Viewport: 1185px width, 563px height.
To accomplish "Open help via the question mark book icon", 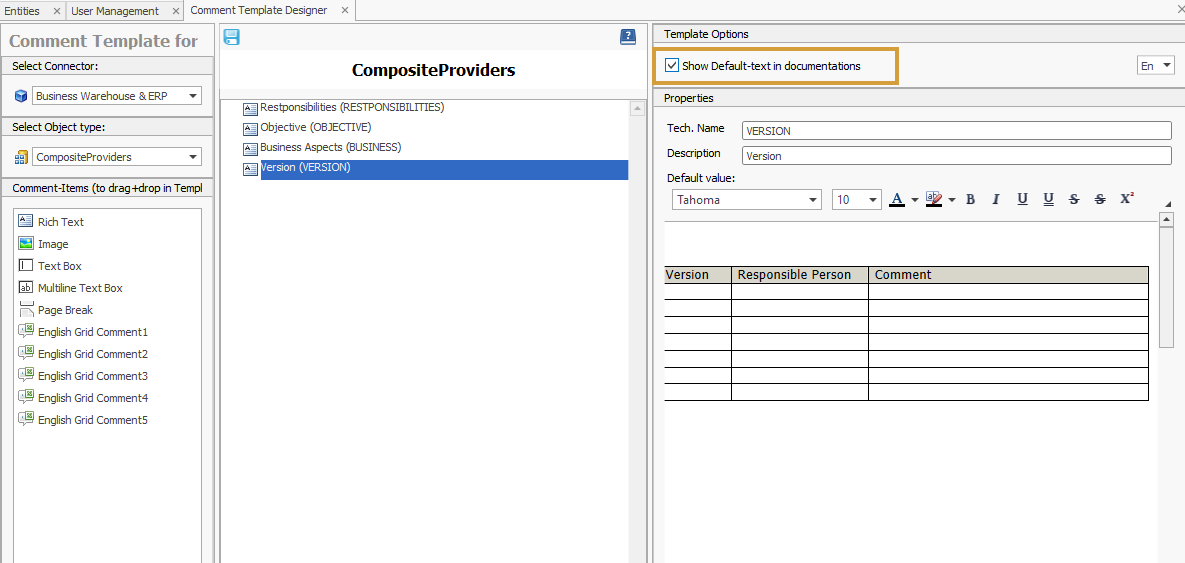I will [628, 37].
